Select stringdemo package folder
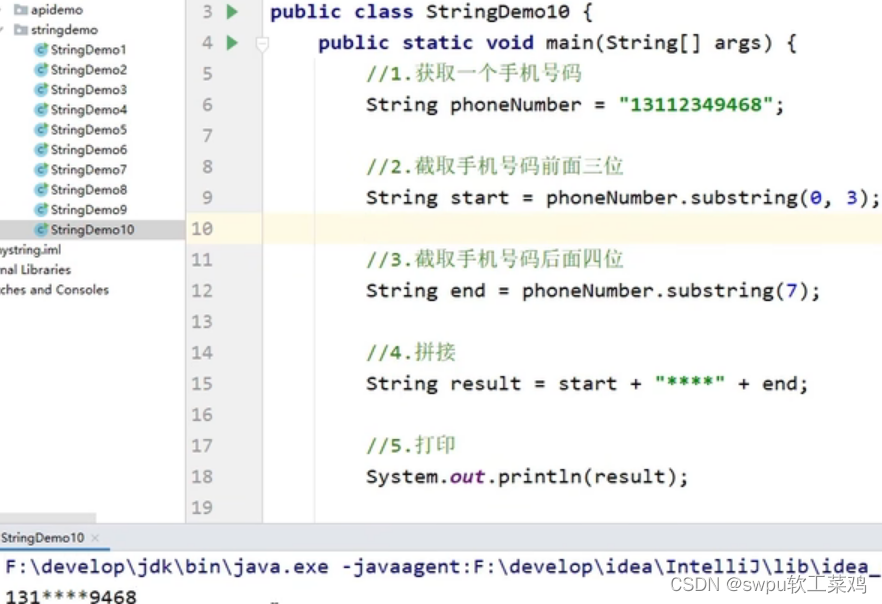Viewport: 882px width, 604px height. pos(64,30)
